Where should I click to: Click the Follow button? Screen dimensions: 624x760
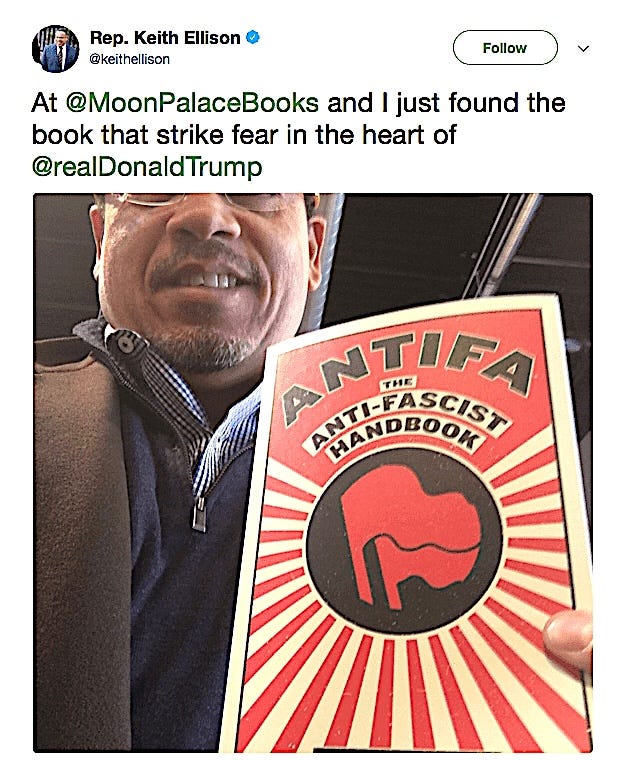click(x=505, y=48)
